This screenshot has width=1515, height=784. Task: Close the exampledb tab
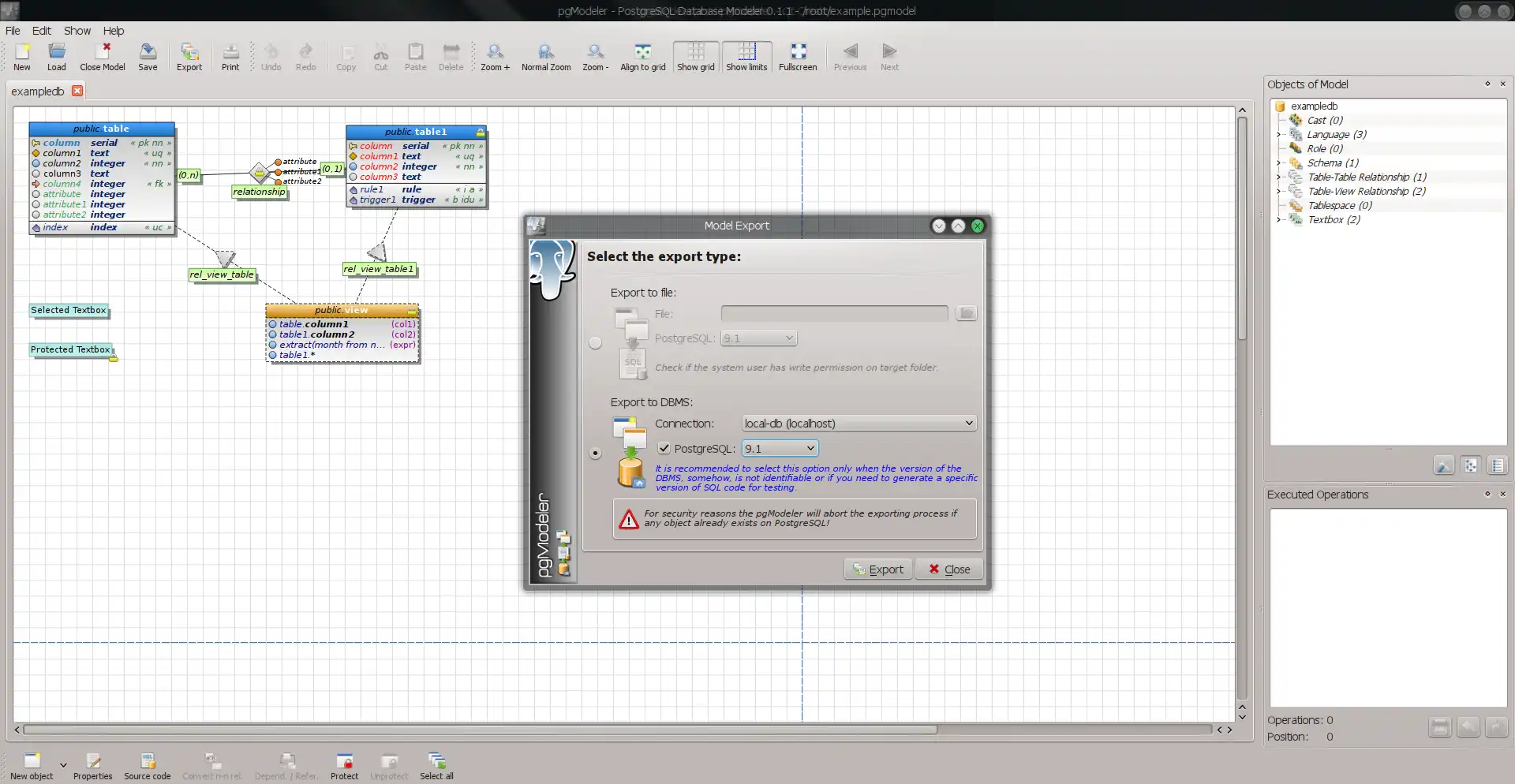coord(77,91)
